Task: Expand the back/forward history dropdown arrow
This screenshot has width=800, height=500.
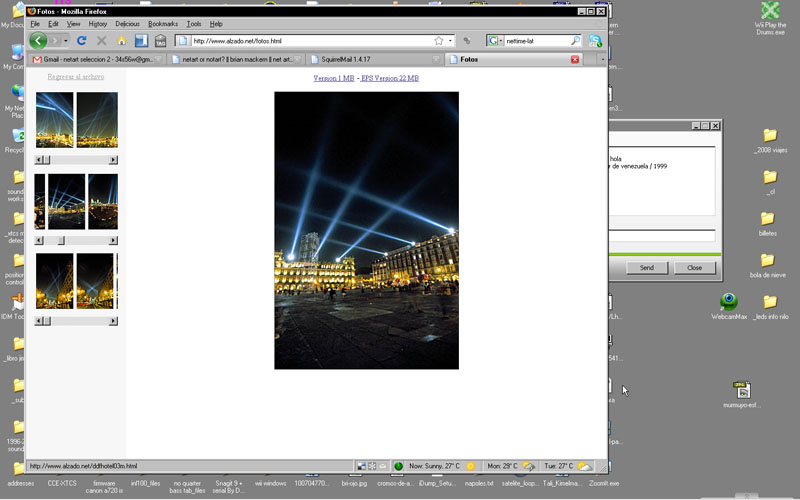Action: coord(65,41)
